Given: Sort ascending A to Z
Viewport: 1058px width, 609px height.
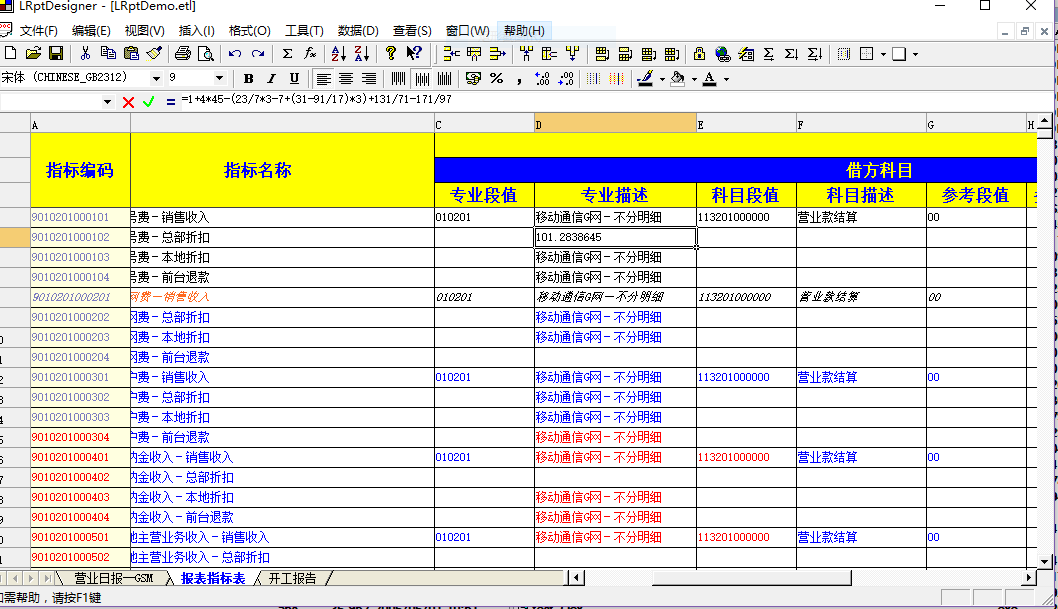Looking at the screenshot, I should tap(339, 53).
